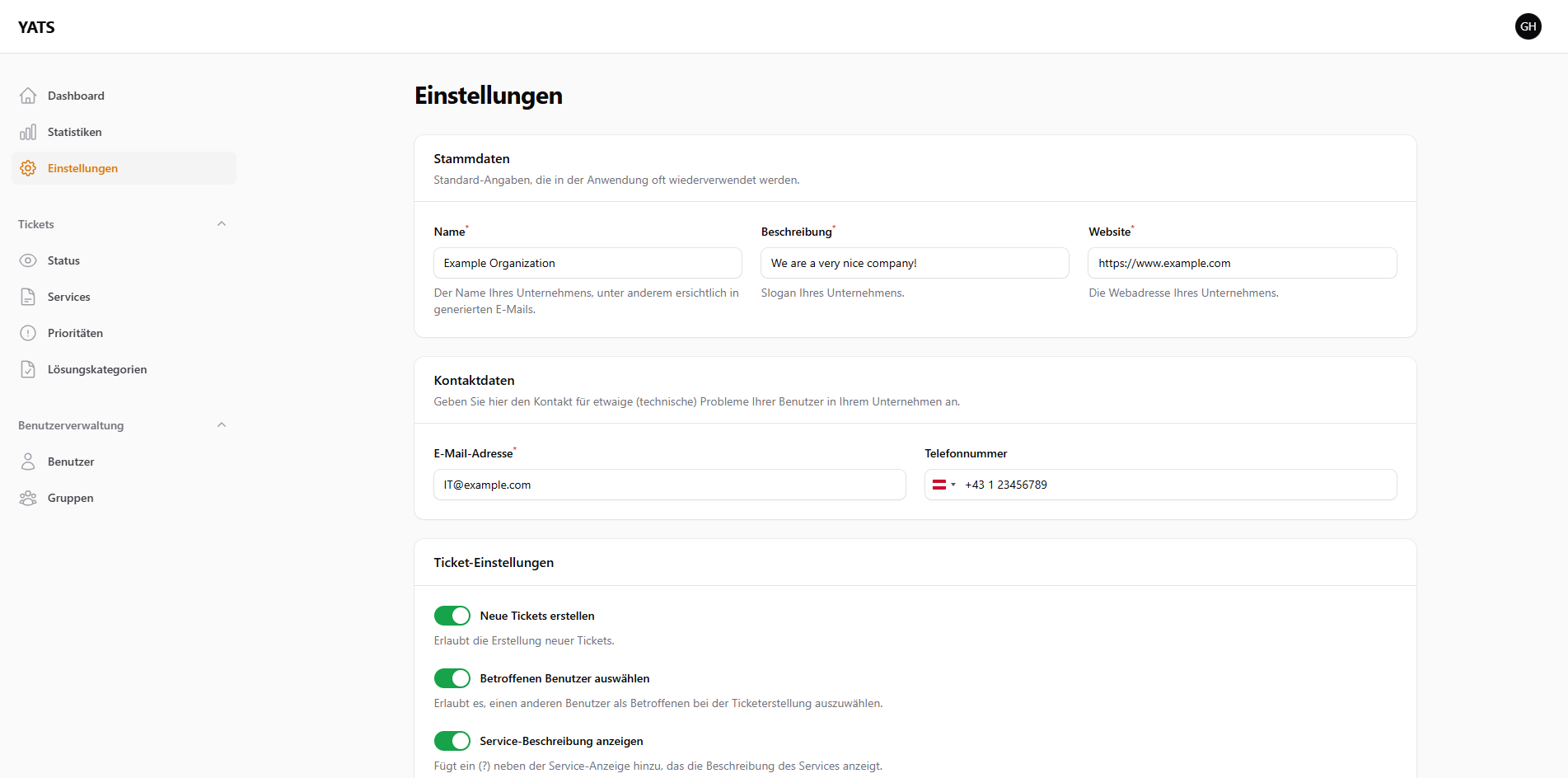The image size is (1568, 778).
Task: Click the Gruppen people icon
Action: pos(28,498)
